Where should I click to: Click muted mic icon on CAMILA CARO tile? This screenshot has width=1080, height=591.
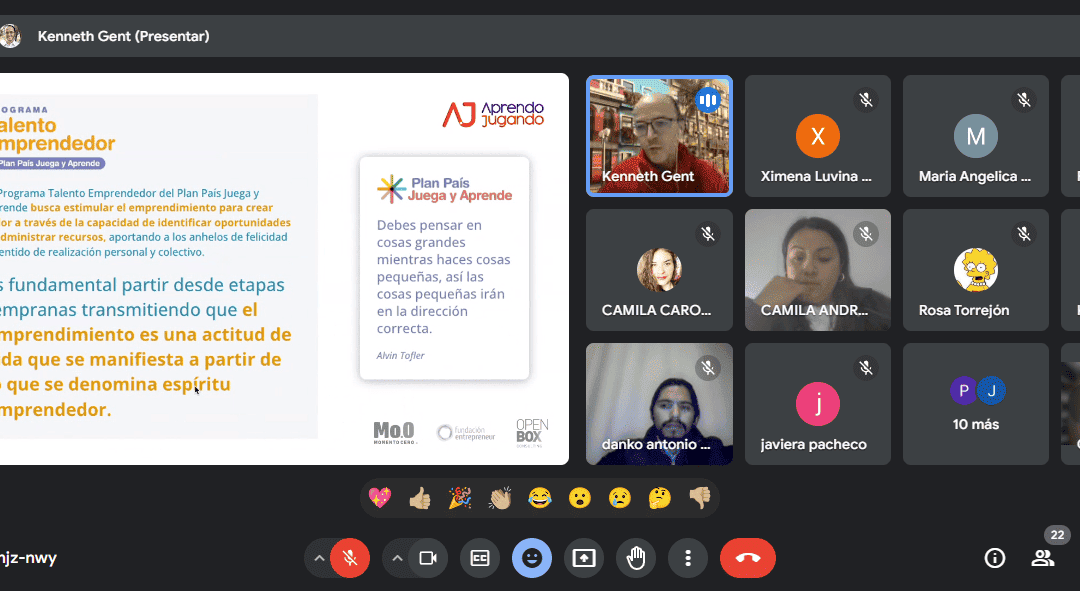click(x=707, y=234)
